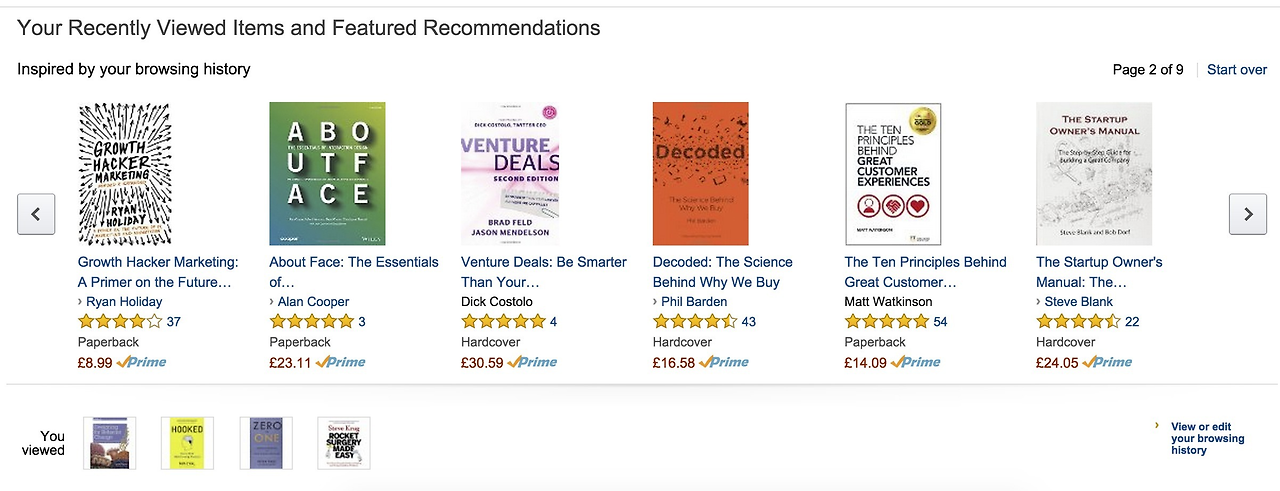Open About Face book cover image
The width and height of the screenshot is (1280, 491).
pos(316,174)
